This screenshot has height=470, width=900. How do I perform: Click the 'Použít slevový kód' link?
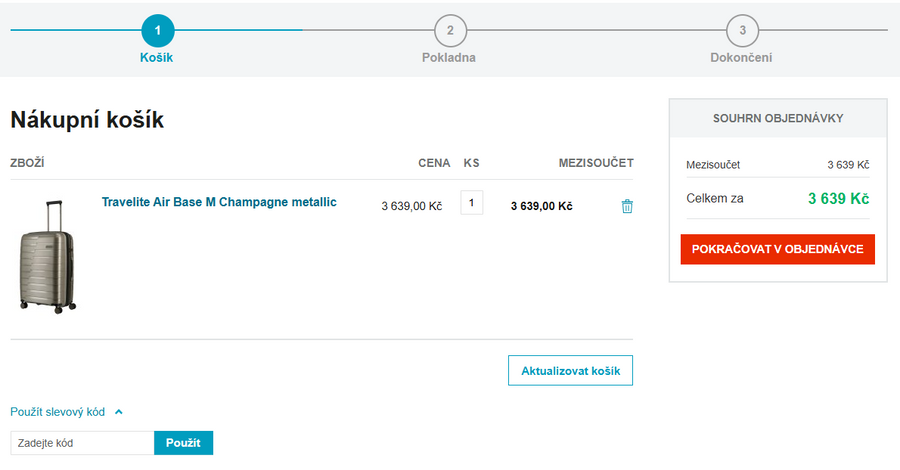[x=57, y=411]
